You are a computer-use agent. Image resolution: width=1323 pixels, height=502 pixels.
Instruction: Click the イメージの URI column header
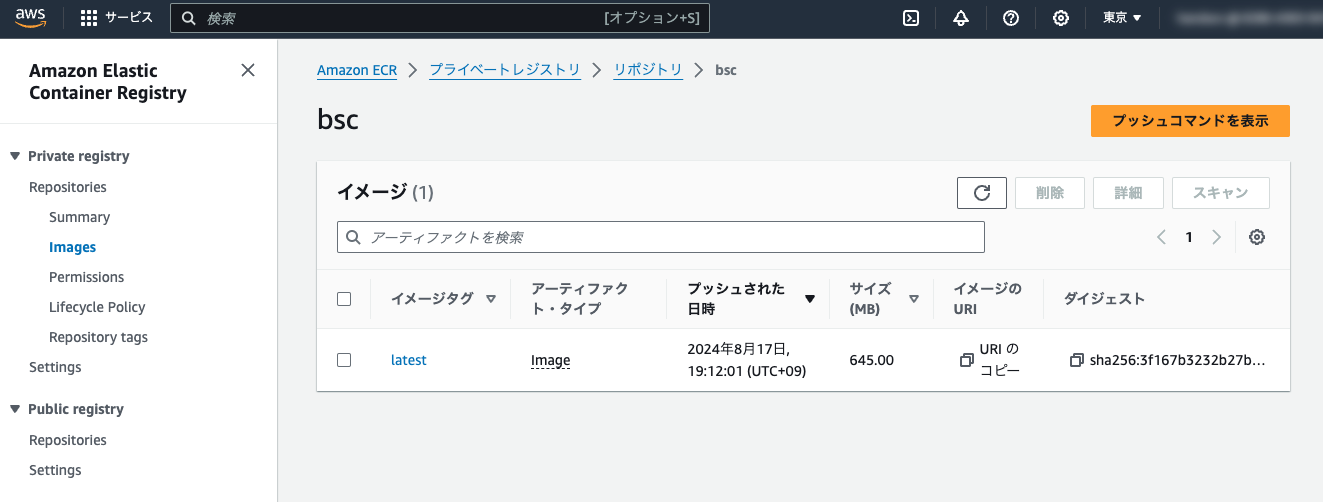[x=988, y=299]
